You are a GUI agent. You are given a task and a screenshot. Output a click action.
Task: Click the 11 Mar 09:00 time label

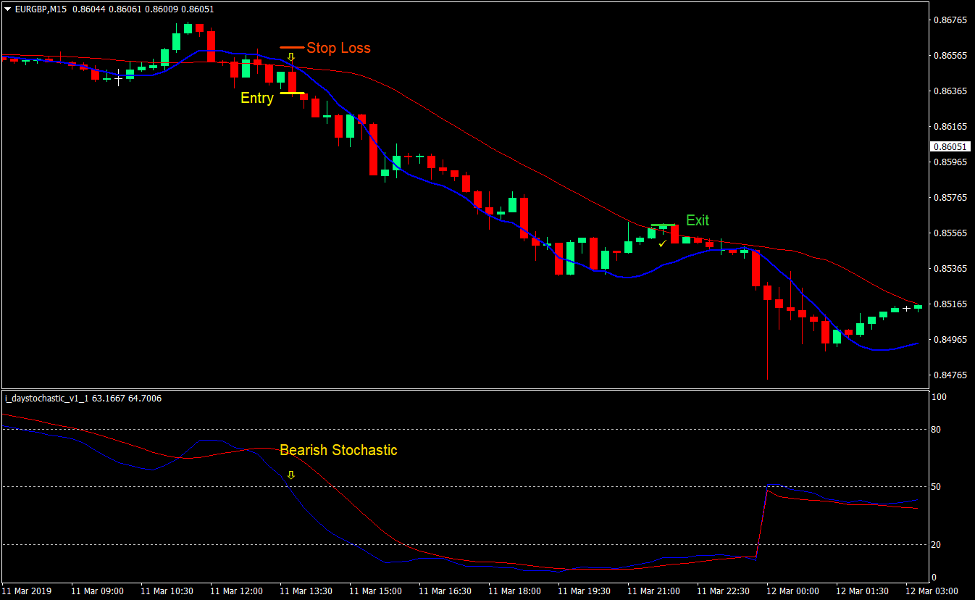[x=97, y=591]
